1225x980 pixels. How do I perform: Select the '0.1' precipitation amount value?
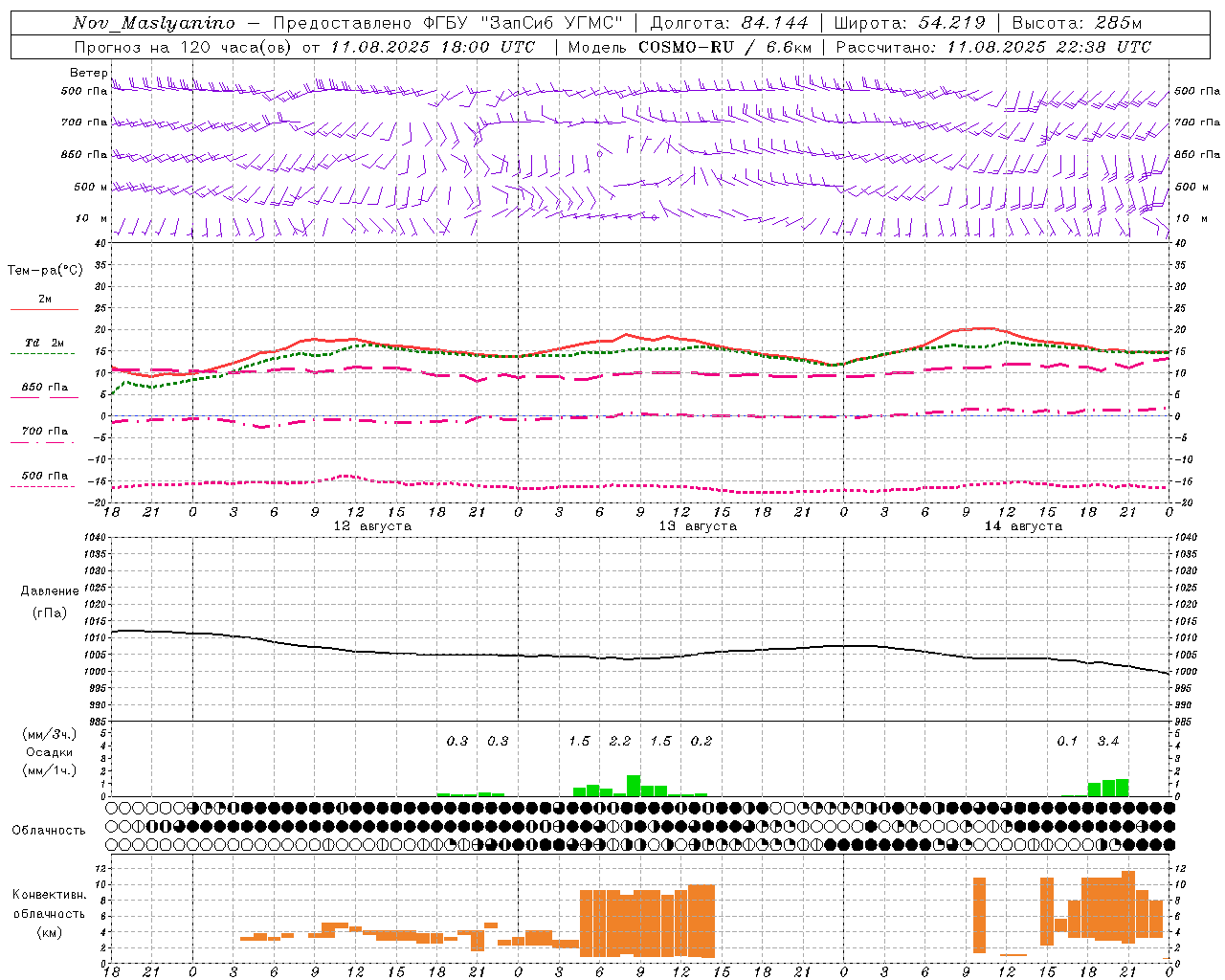point(1067,741)
